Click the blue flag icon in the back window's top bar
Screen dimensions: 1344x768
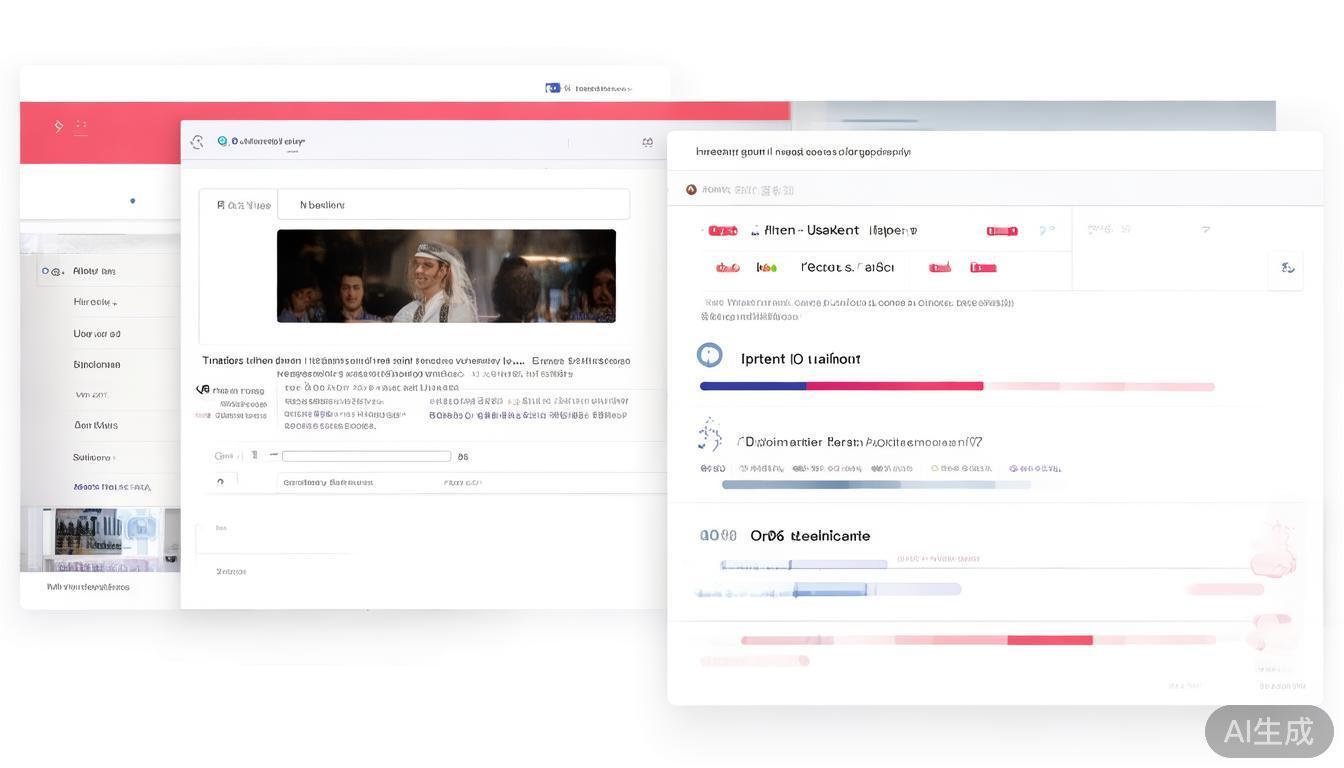pos(552,88)
